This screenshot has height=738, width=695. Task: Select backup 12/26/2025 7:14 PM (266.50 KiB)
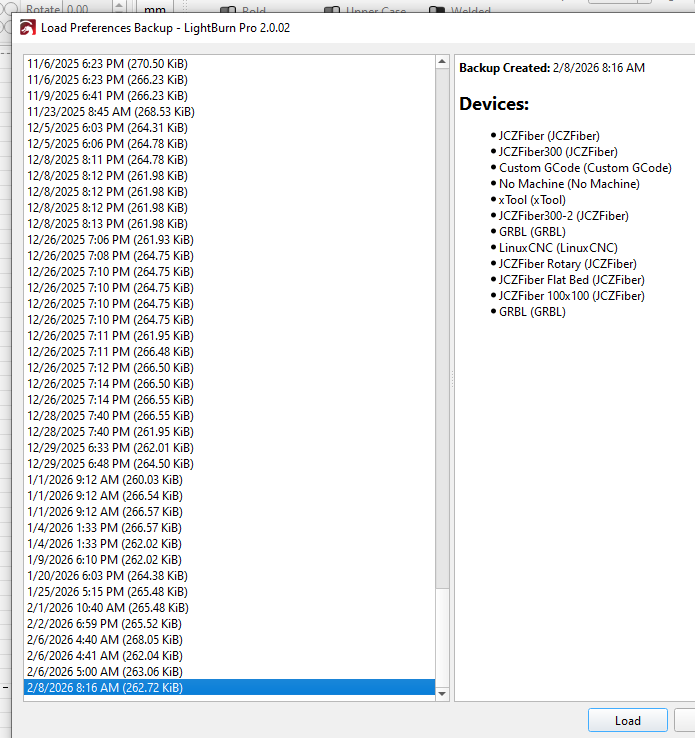click(x=229, y=384)
